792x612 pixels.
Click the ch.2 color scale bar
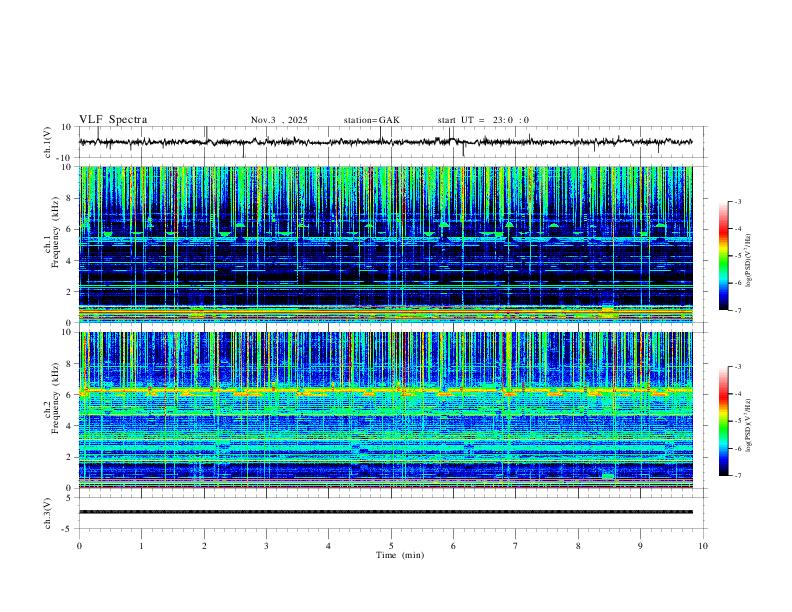[723, 421]
